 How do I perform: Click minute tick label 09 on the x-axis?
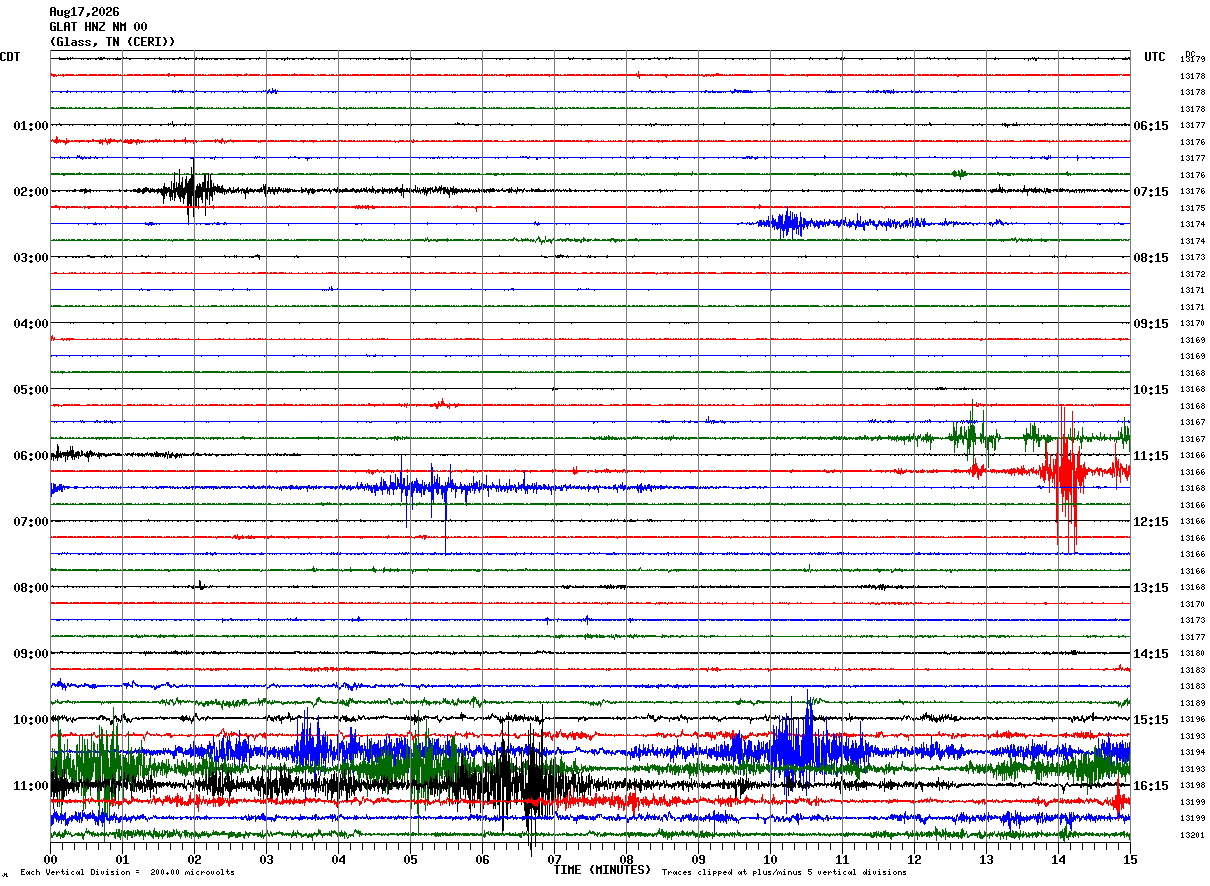tap(698, 859)
